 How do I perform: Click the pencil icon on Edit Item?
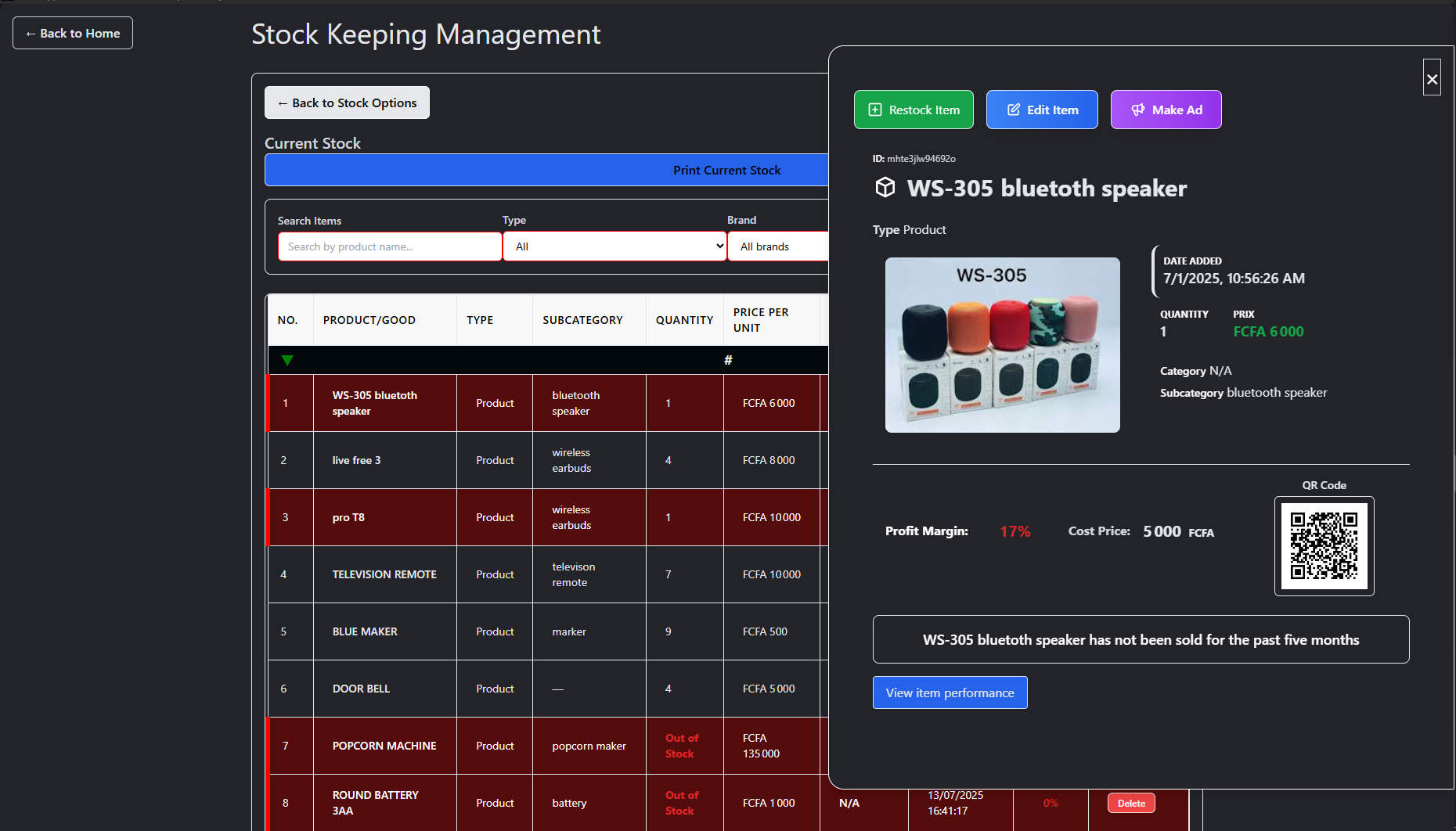(x=1013, y=110)
